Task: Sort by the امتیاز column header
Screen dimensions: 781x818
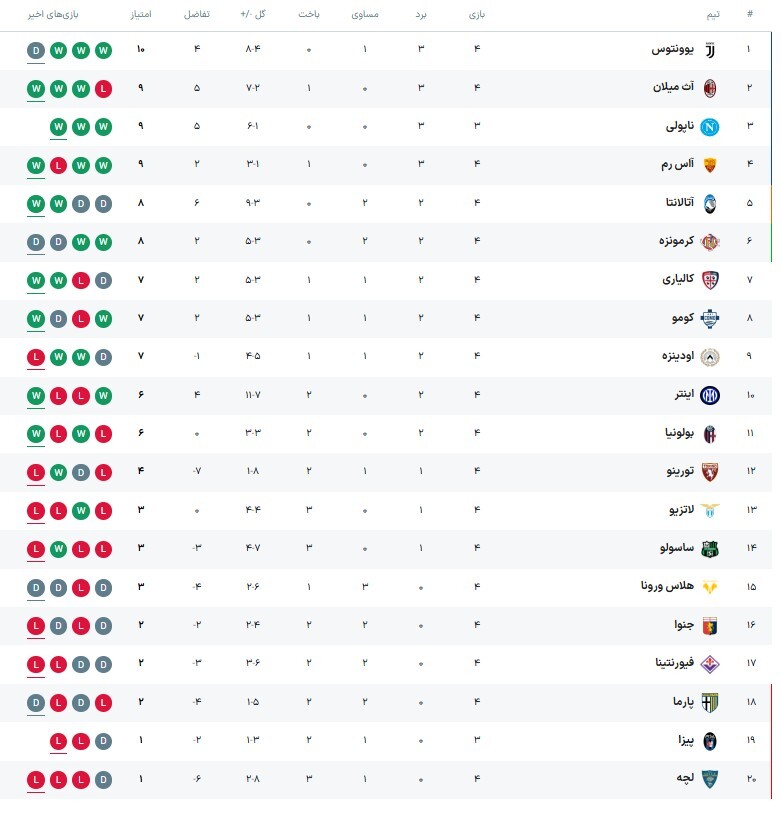Action: [x=141, y=15]
